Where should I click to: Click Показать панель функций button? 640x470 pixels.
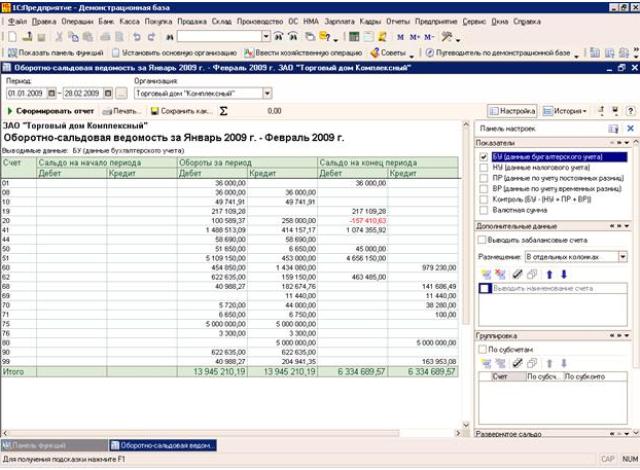tap(55, 53)
